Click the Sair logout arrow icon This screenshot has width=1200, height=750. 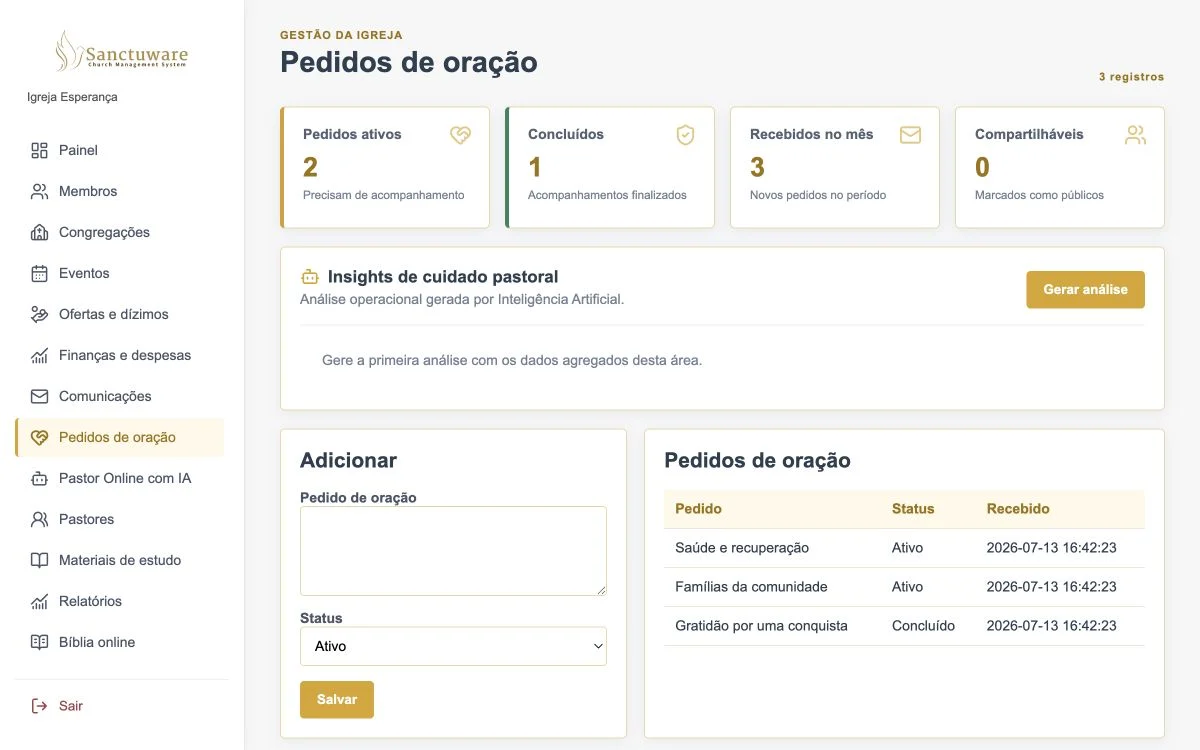pos(39,706)
